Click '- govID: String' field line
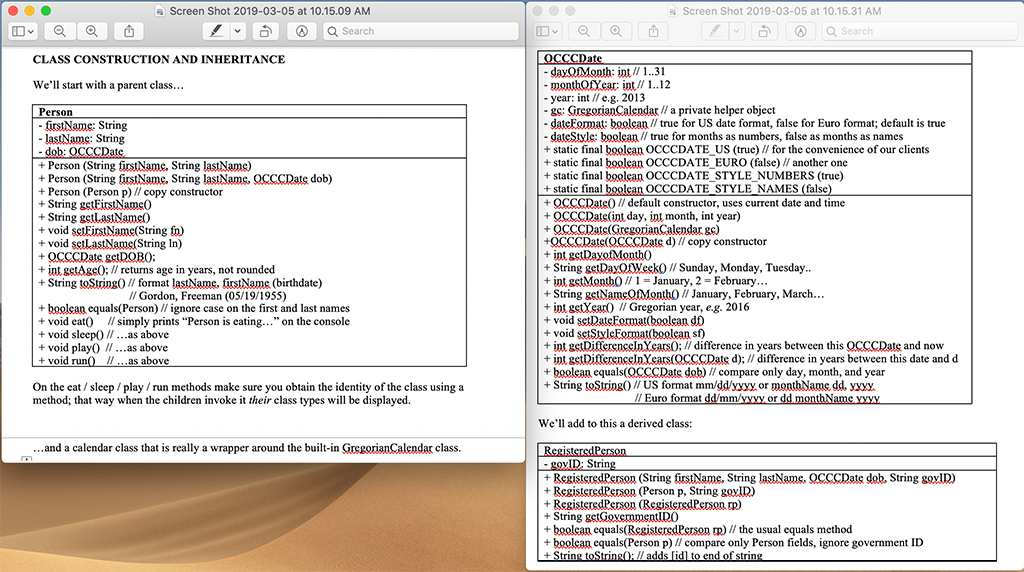 [580, 464]
